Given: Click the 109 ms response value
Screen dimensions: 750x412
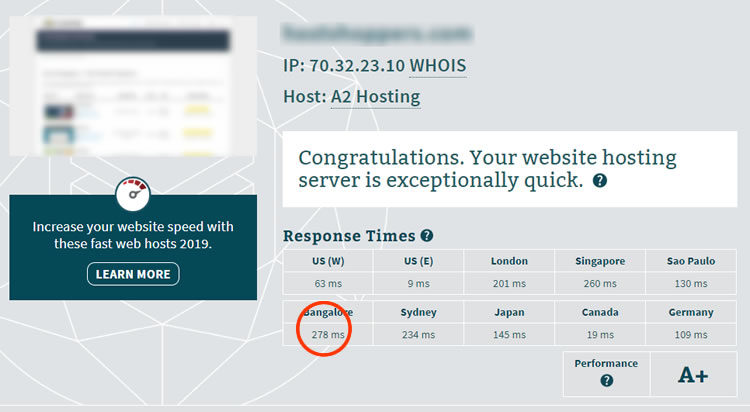Looking at the screenshot, I should 691,334.
